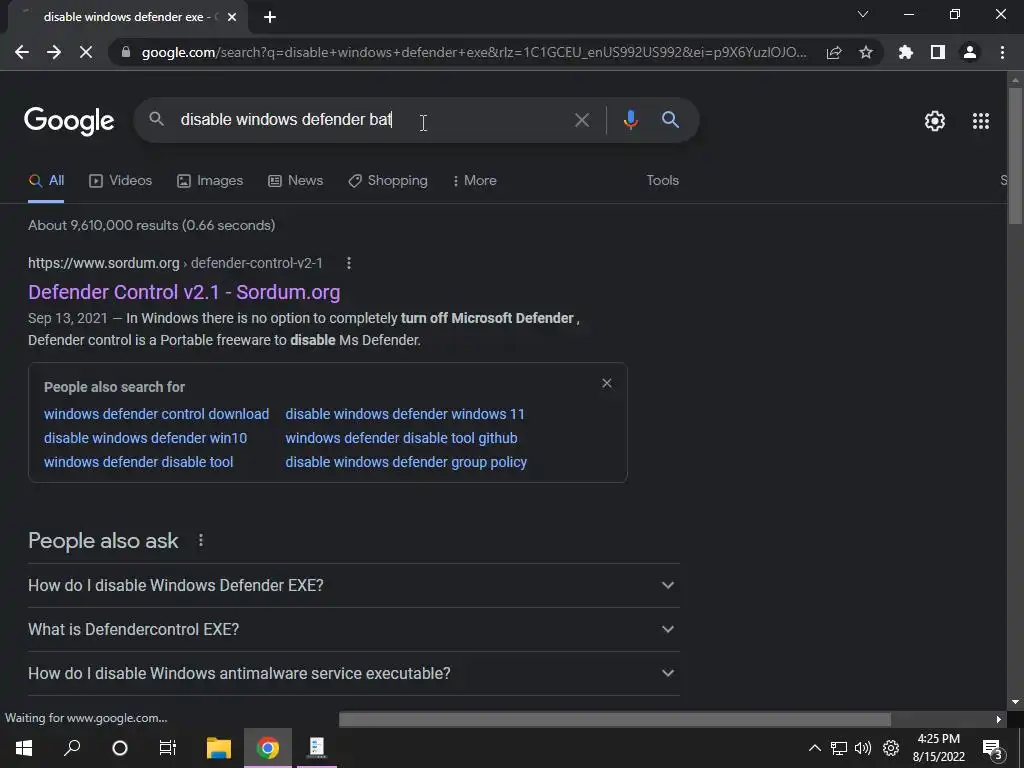Screen dimensions: 1024x768
Task: Click the vertical page scrollbar thumb
Action: click(1015, 157)
